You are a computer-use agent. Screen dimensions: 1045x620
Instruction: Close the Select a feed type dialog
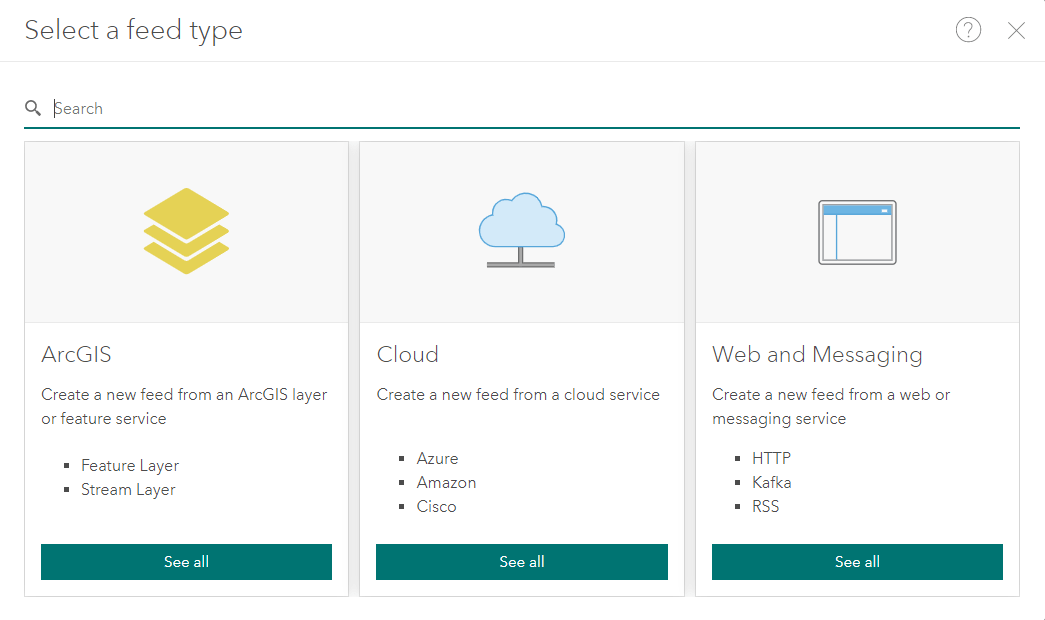click(x=1016, y=30)
